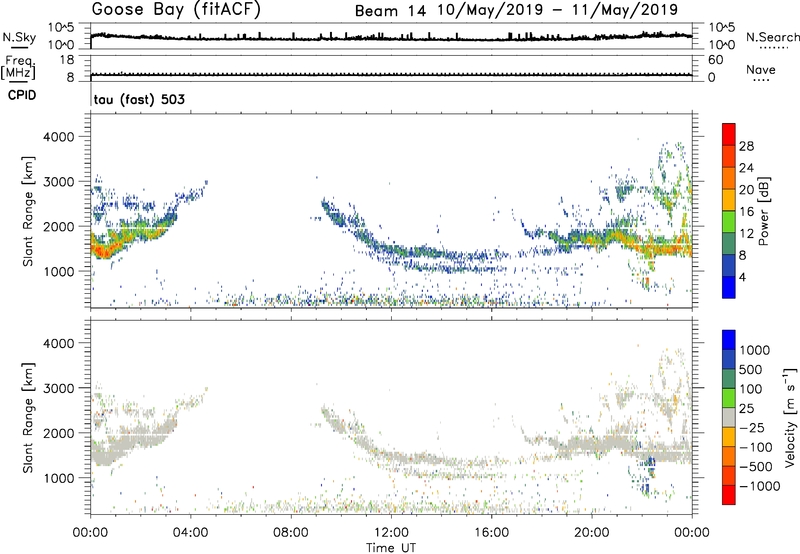The width and height of the screenshot is (800, 554).
Task: Click the 'tau (fast) 503' CPID text
Action: 139,99
